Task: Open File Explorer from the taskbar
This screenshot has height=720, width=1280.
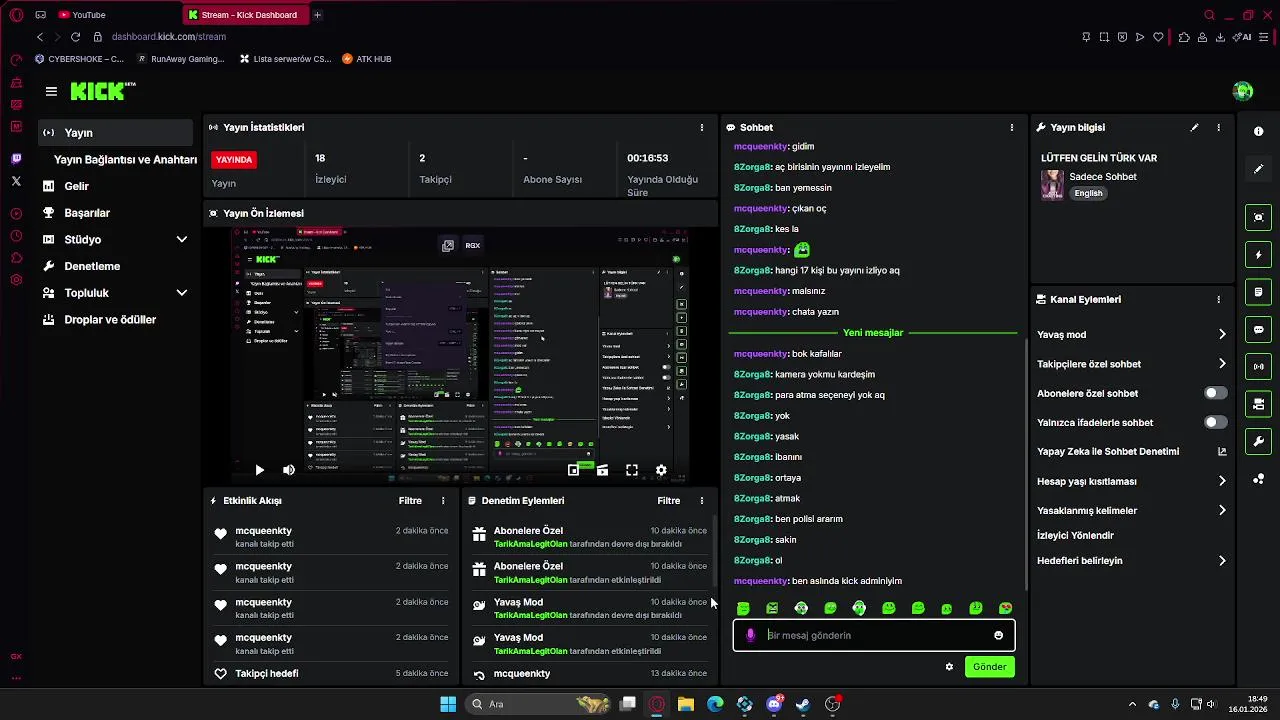Action: (686, 704)
